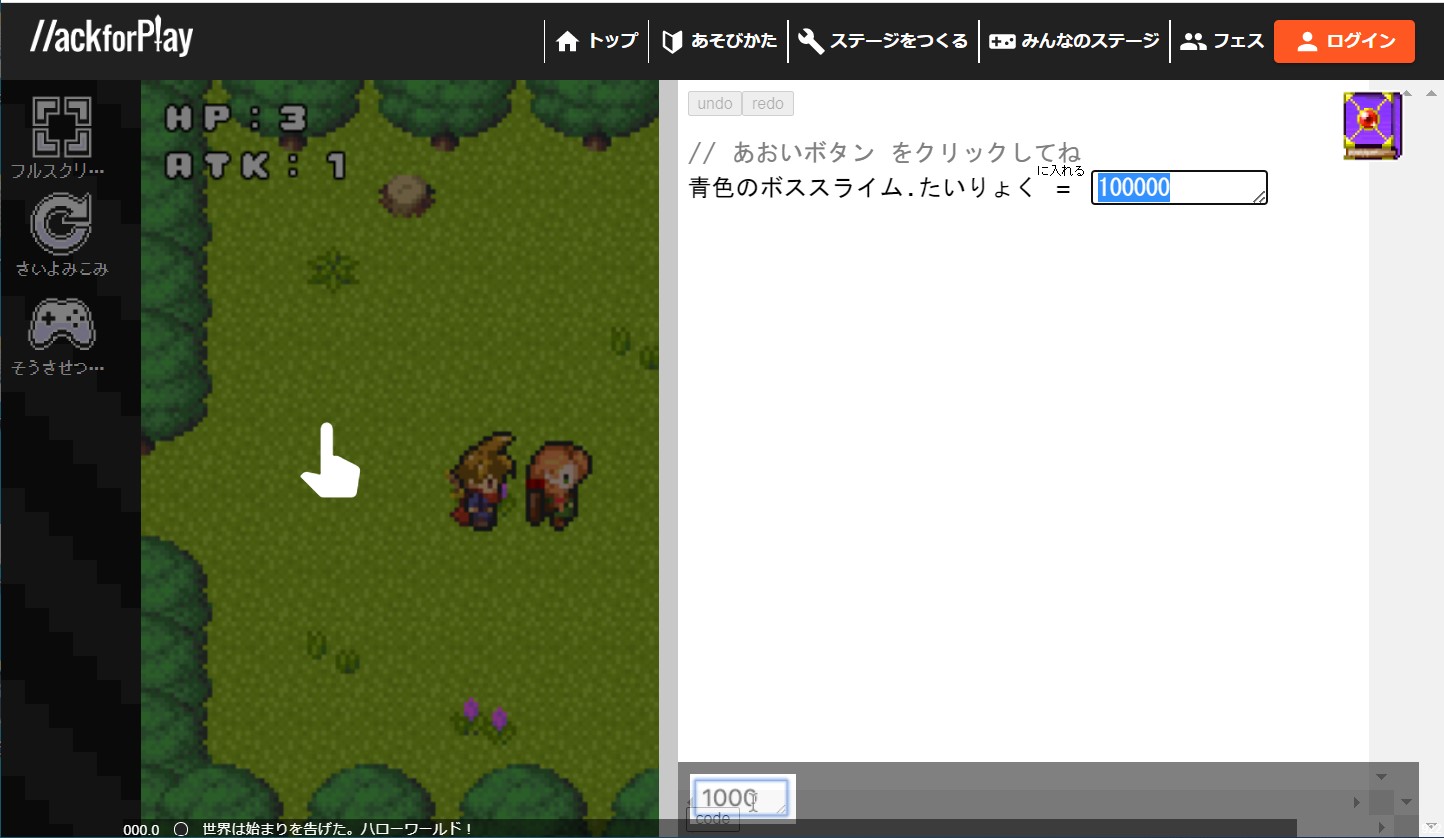This screenshot has height=838, width=1444.
Task: Click the shield icon on あそびかた
Action: click(674, 41)
